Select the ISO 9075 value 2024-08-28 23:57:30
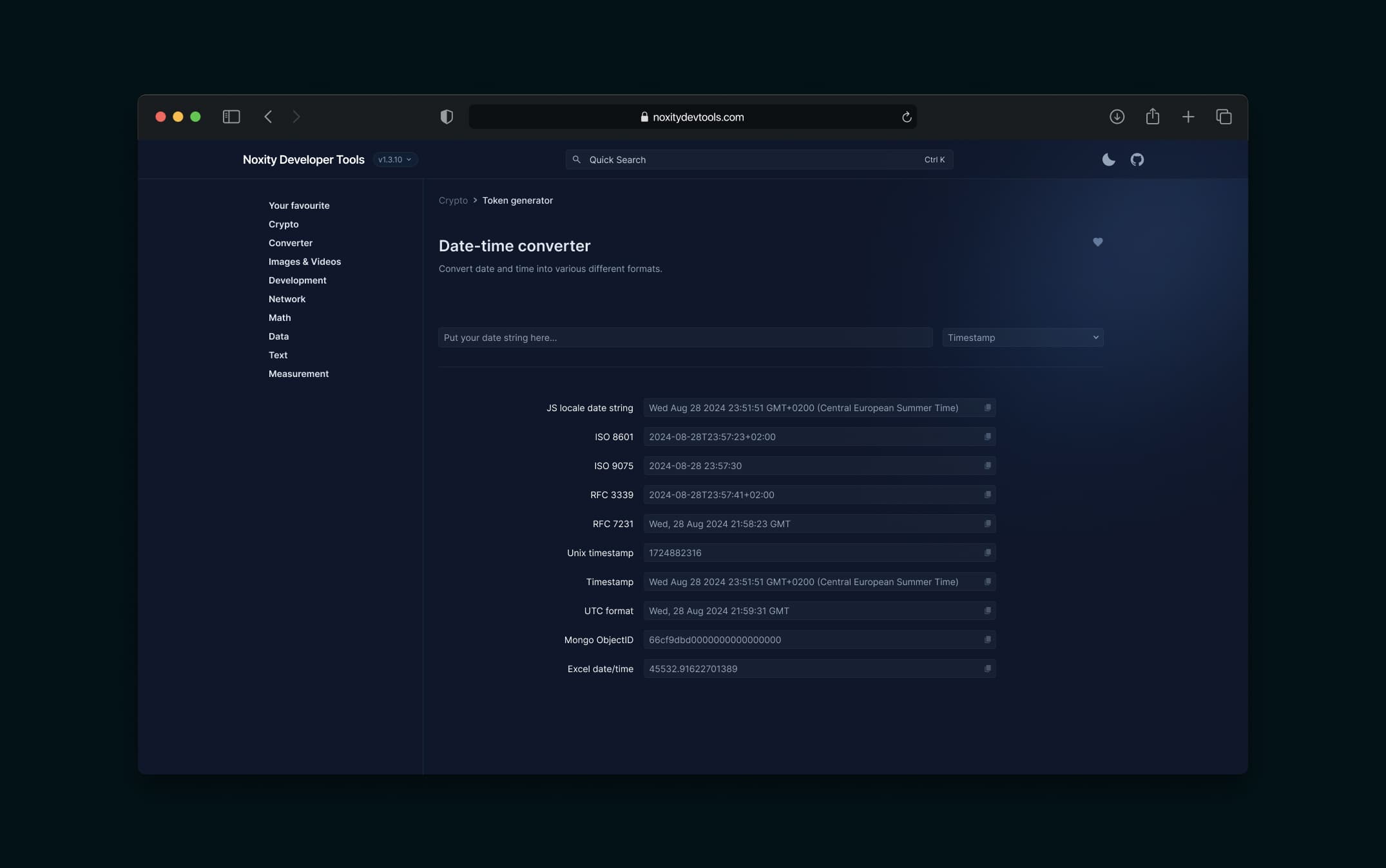 (695, 466)
